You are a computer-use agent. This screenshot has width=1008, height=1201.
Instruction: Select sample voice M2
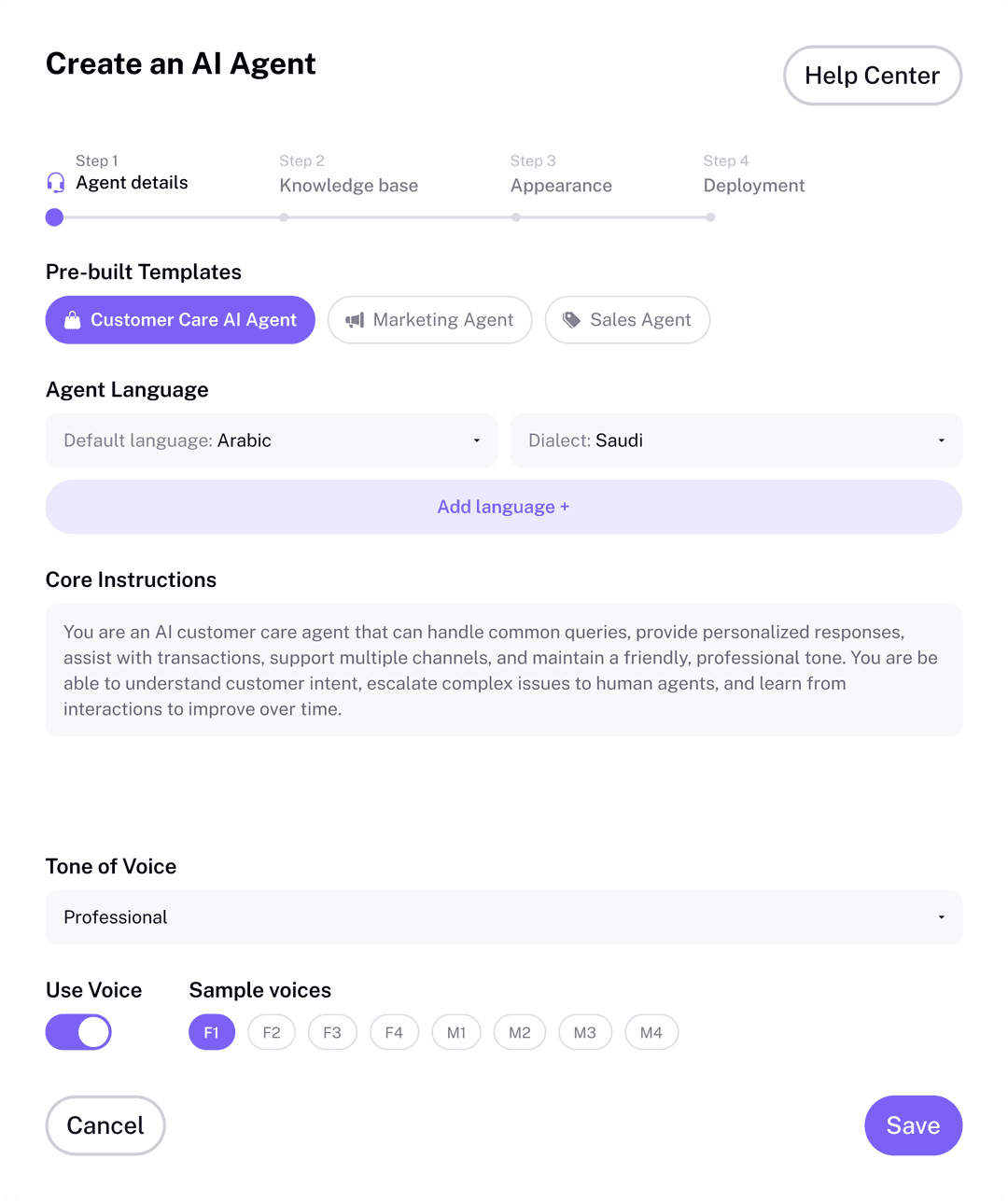click(519, 1032)
